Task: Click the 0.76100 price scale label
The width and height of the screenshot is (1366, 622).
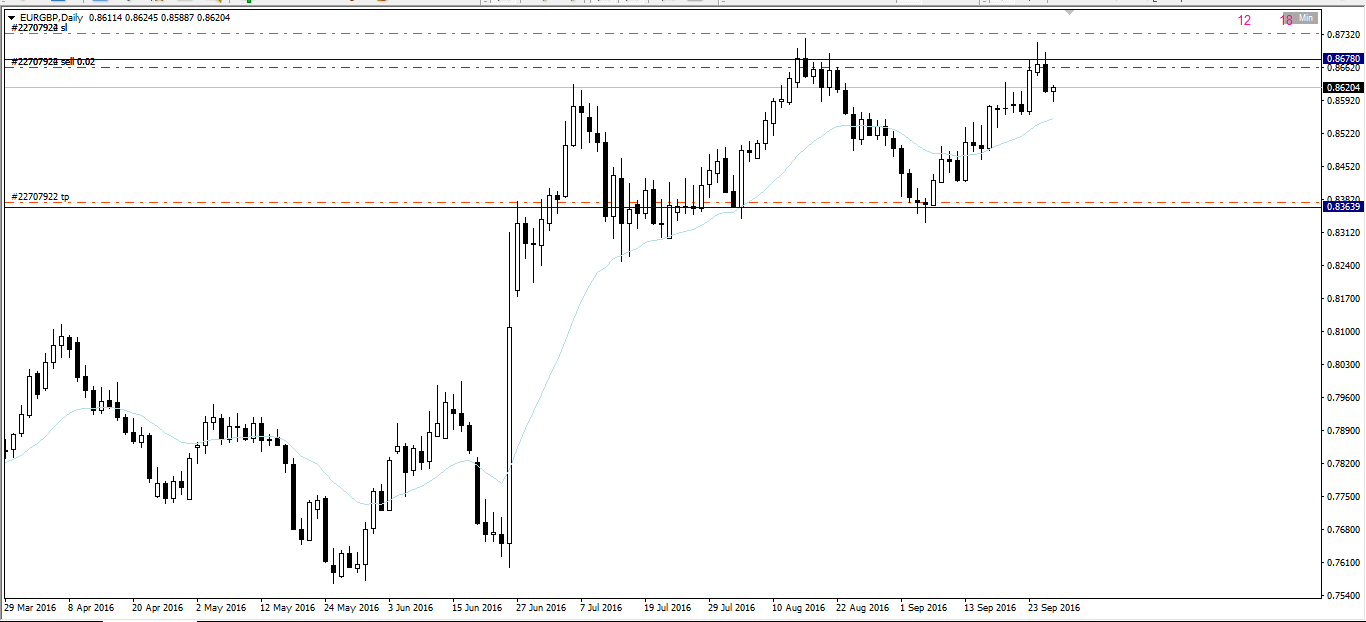Action: 1343,563
